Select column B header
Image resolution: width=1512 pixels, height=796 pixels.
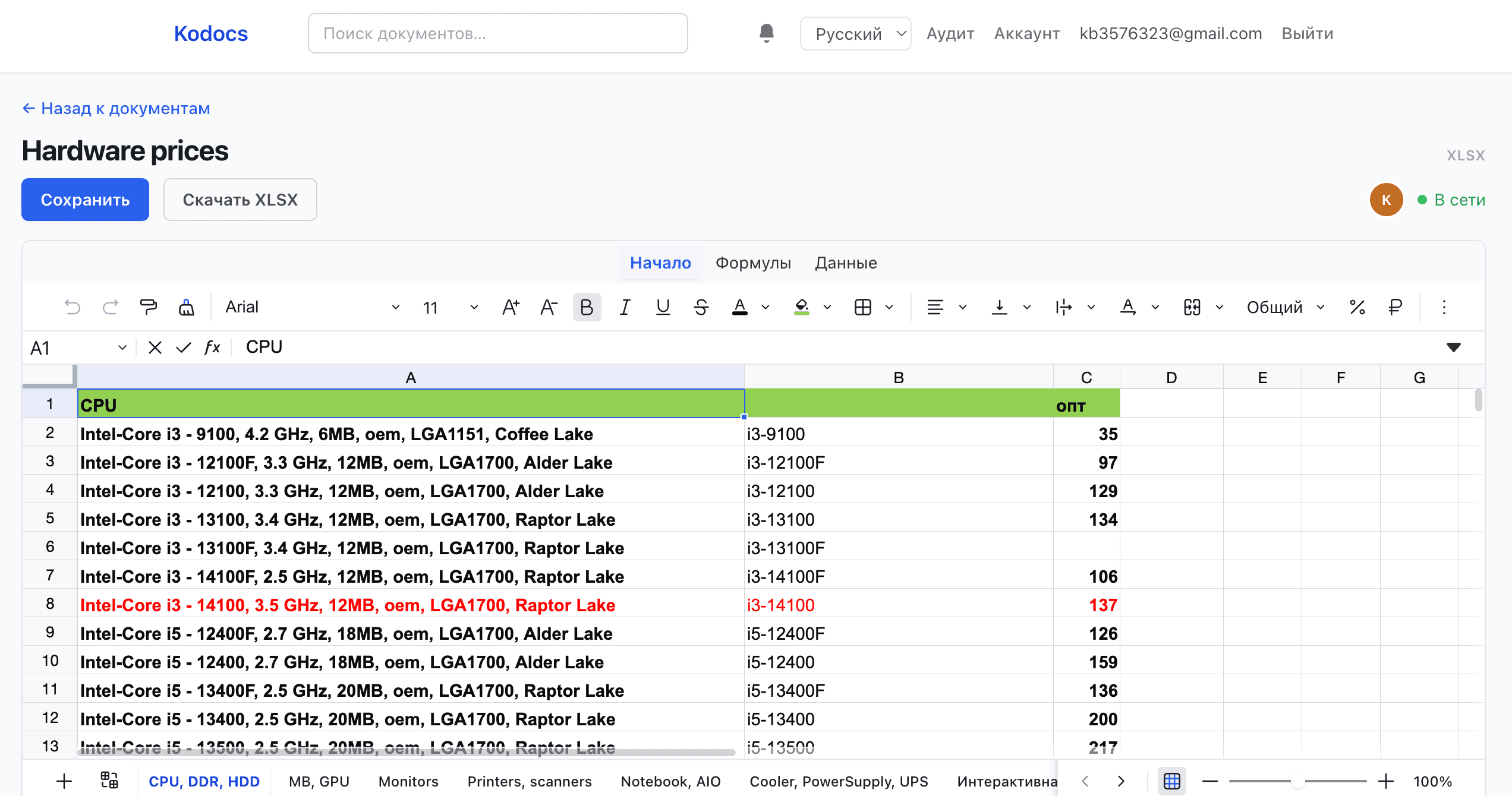click(899, 377)
